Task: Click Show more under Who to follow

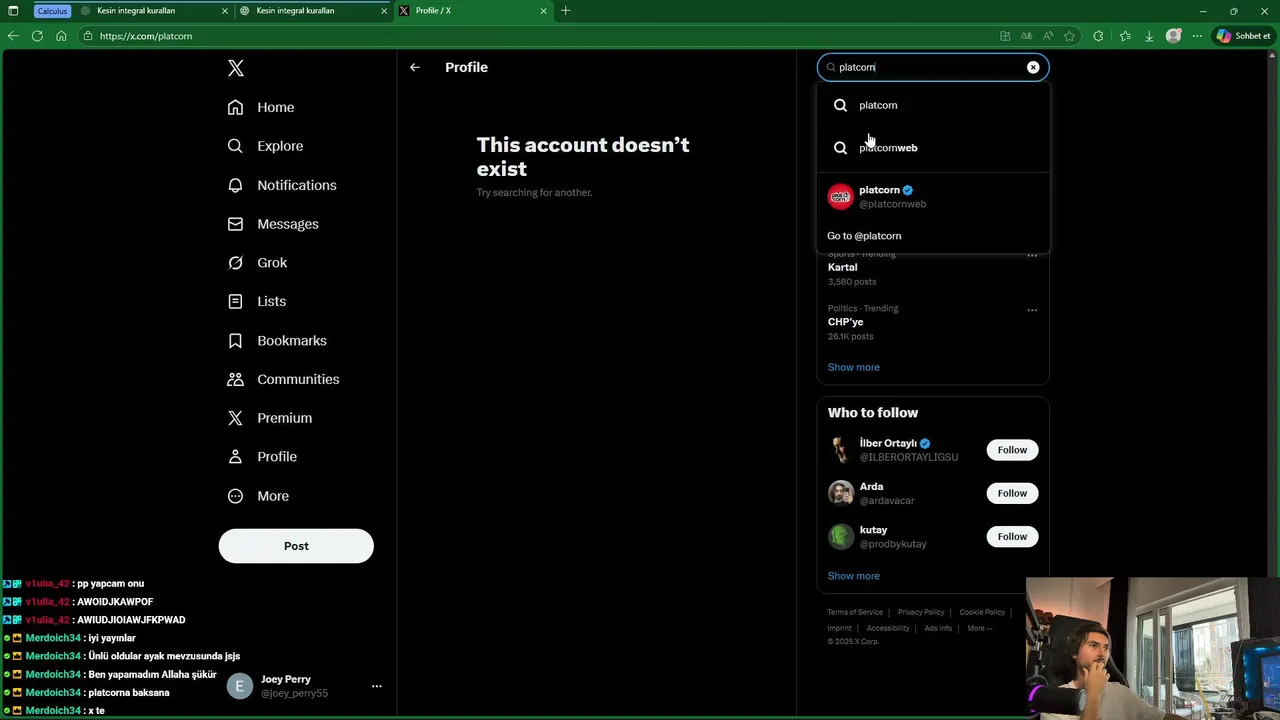Action: [x=854, y=576]
